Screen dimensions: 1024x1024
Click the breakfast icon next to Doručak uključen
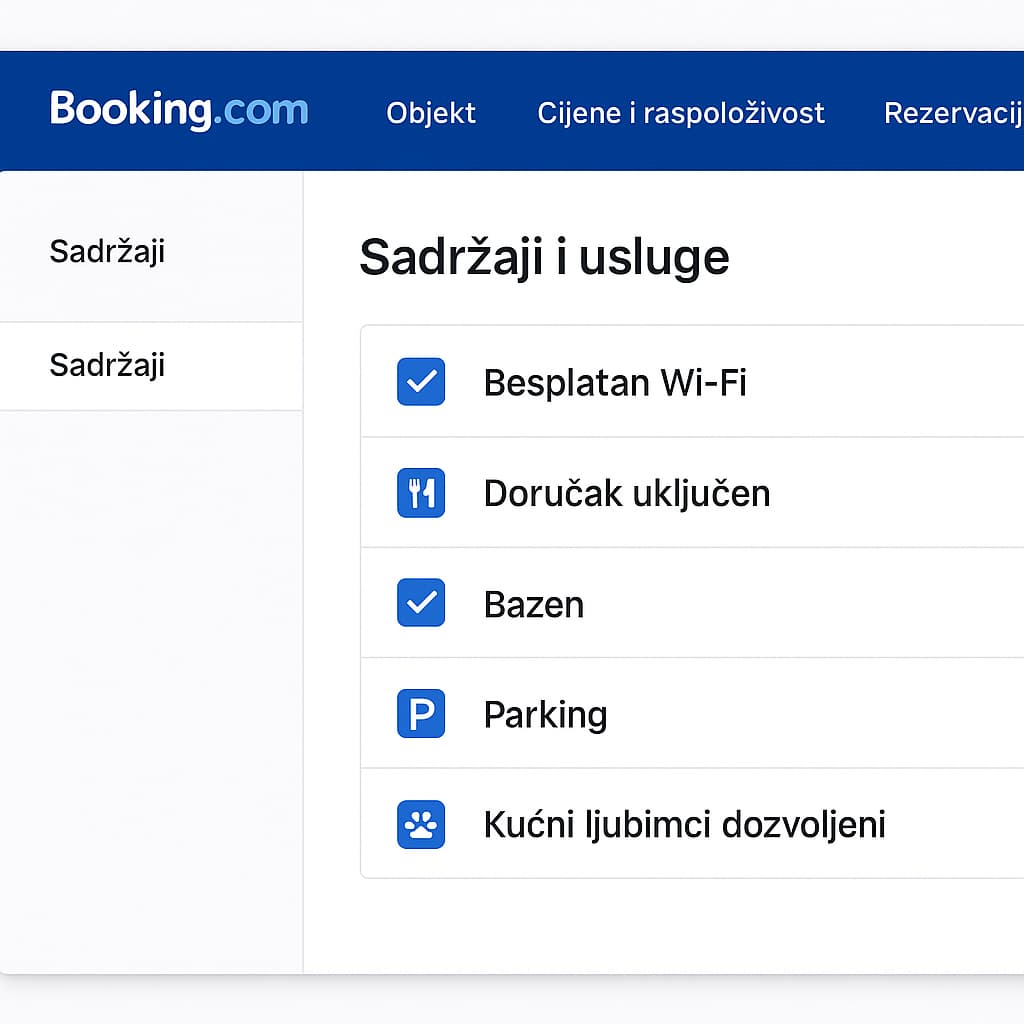coord(420,493)
